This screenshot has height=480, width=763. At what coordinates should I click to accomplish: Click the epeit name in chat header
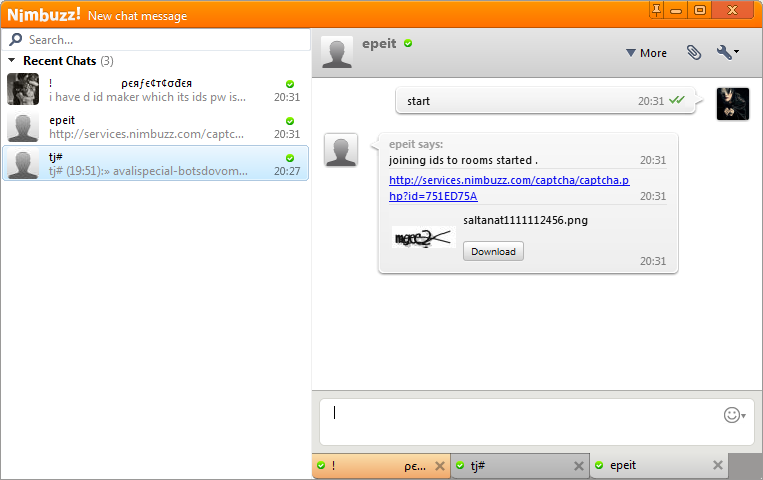(x=379, y=43)
